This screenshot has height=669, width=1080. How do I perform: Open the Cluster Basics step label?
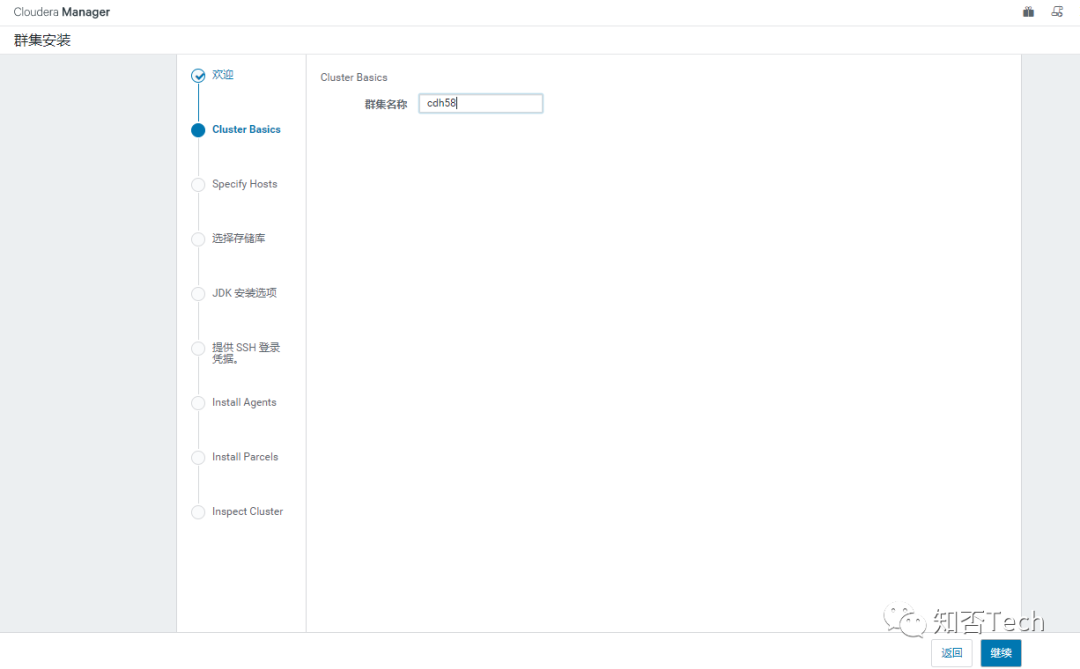tap(246, 130)
